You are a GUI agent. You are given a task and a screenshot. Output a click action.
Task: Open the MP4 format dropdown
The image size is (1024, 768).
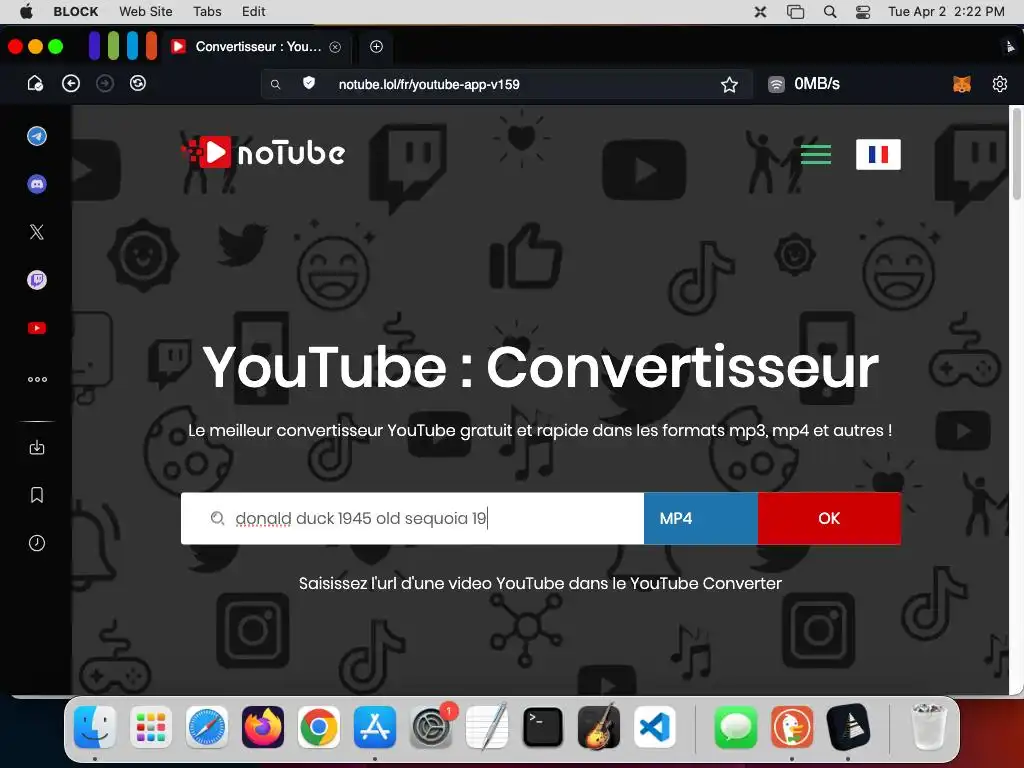(701, 518)
